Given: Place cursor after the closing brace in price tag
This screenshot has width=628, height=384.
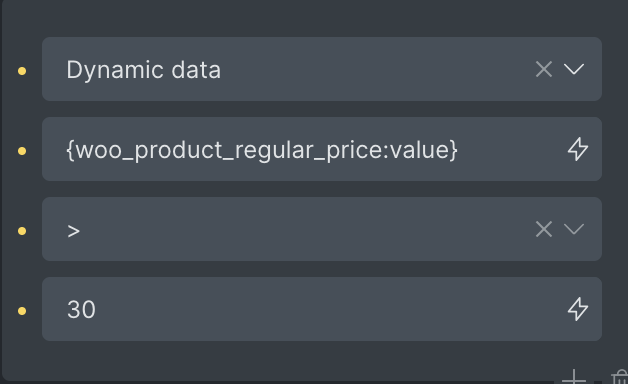Looking at the screenshot, I should [458, 150].
